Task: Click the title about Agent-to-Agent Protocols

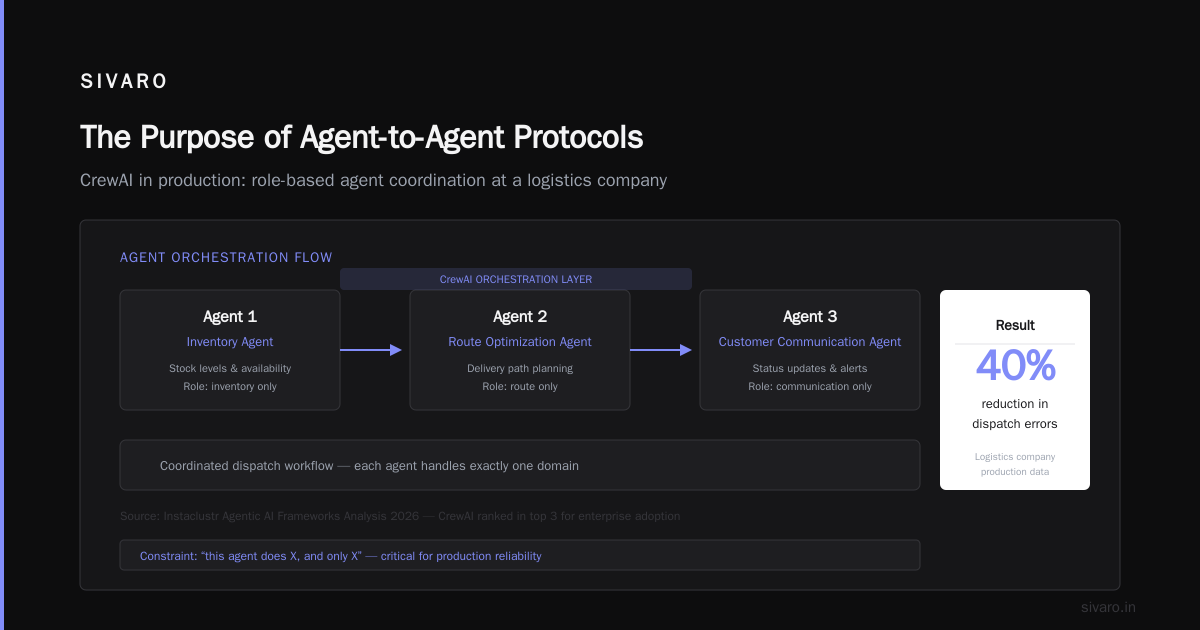Action: 361,137
